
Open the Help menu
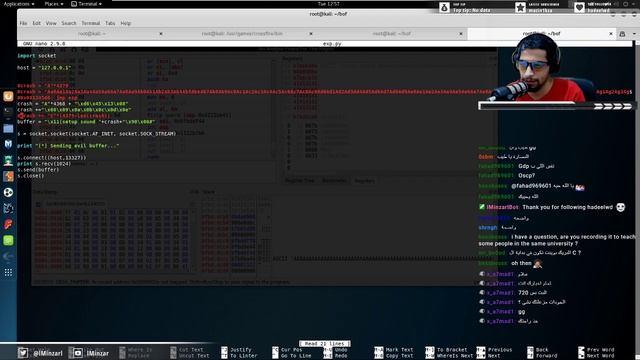126,23
